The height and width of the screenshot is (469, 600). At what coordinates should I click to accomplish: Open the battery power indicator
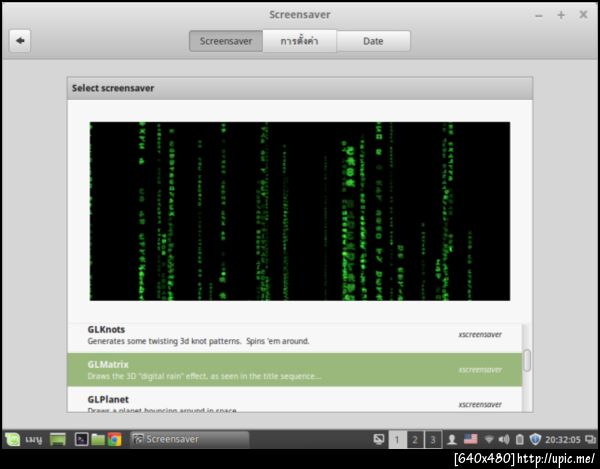click(519, 440)
